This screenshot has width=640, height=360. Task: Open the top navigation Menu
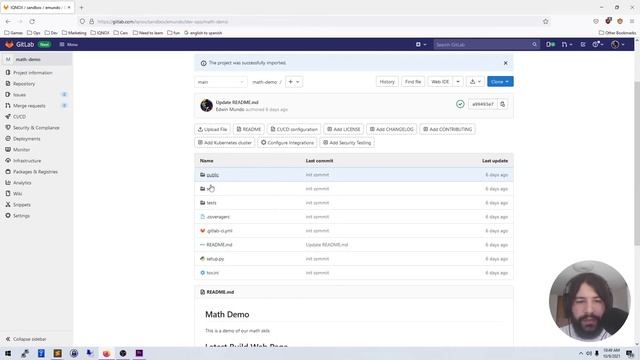69,44
